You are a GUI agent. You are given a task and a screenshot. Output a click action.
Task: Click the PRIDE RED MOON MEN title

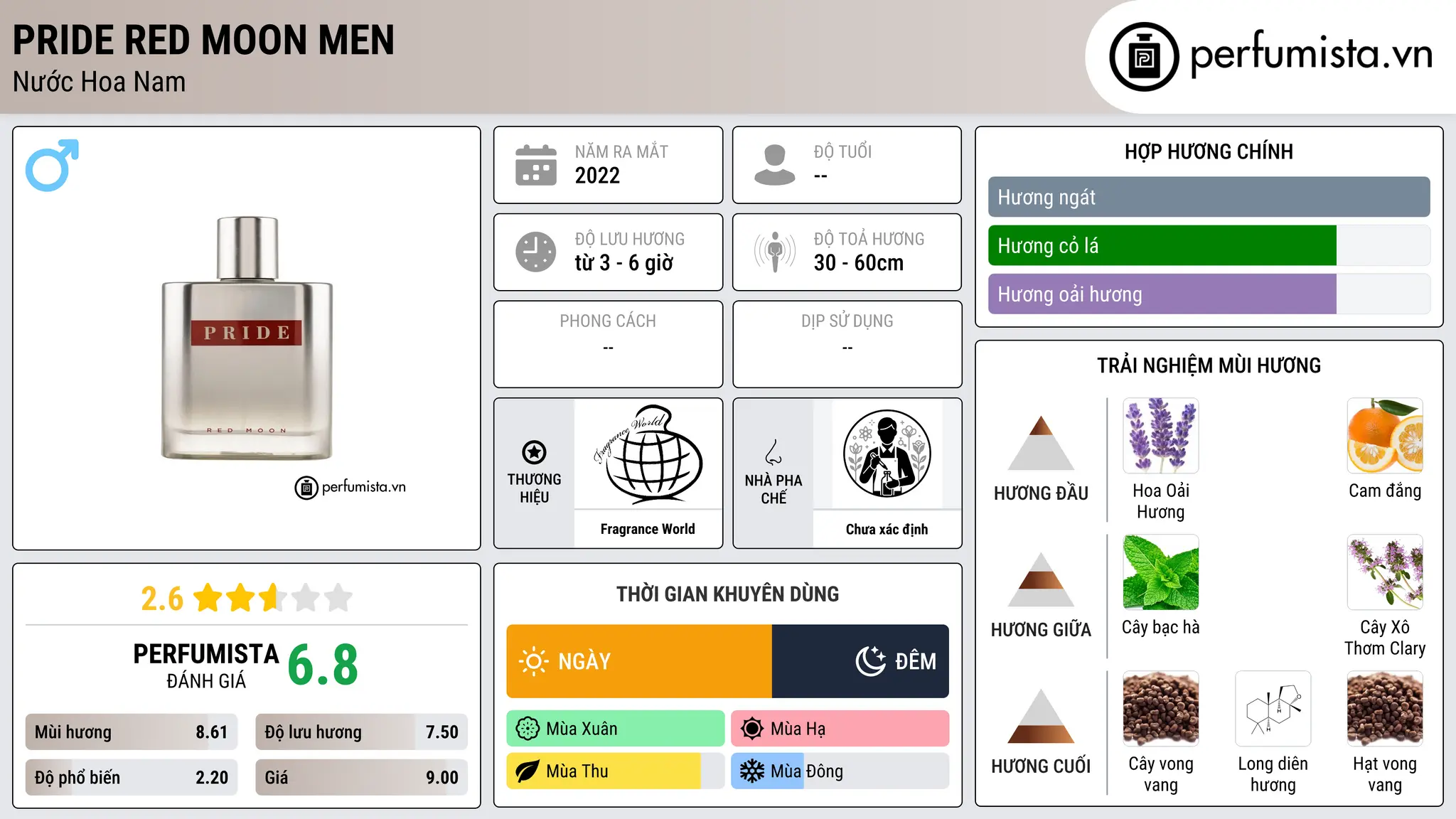tap(203, 40)
